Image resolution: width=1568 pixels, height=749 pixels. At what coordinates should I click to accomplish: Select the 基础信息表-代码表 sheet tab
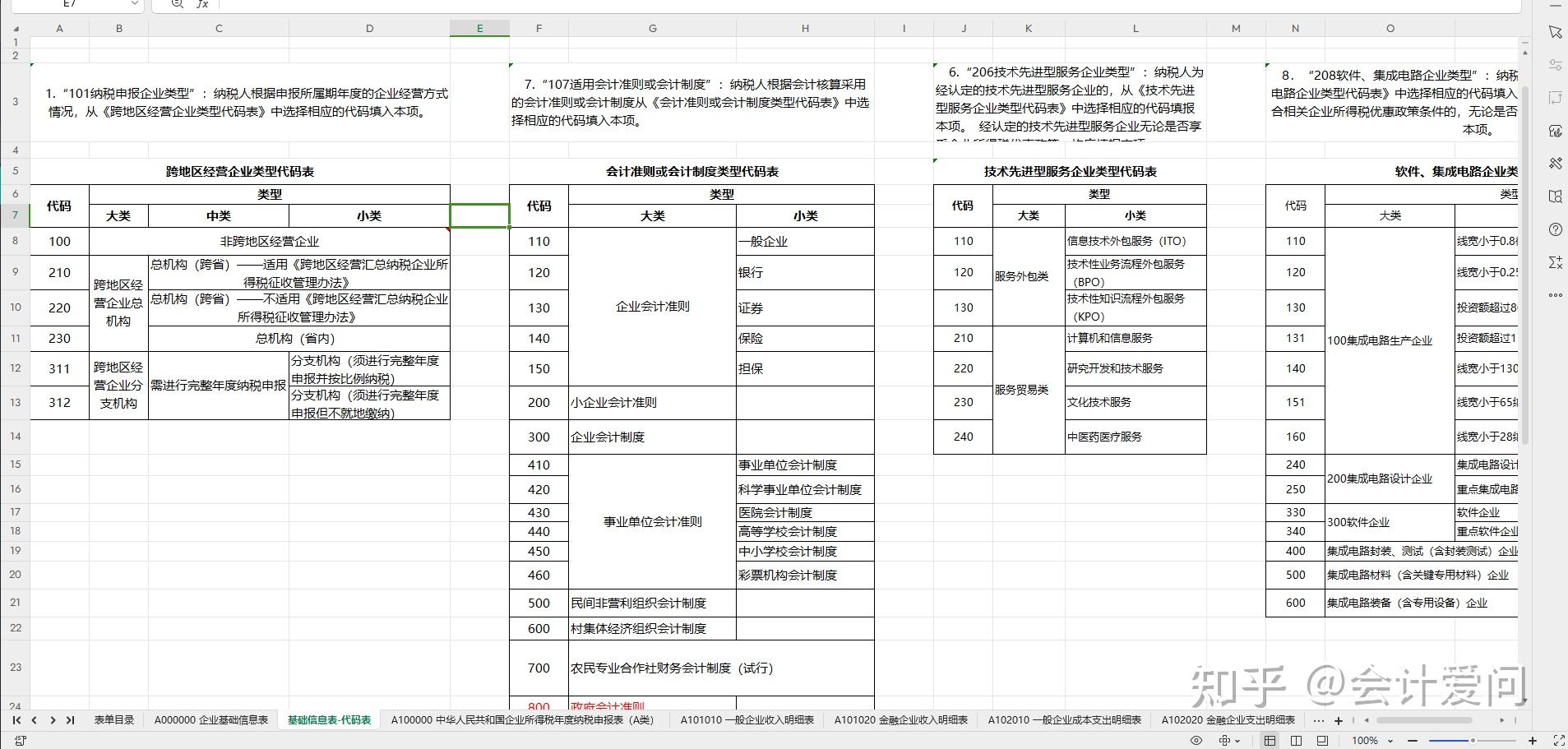pos(329,720)
